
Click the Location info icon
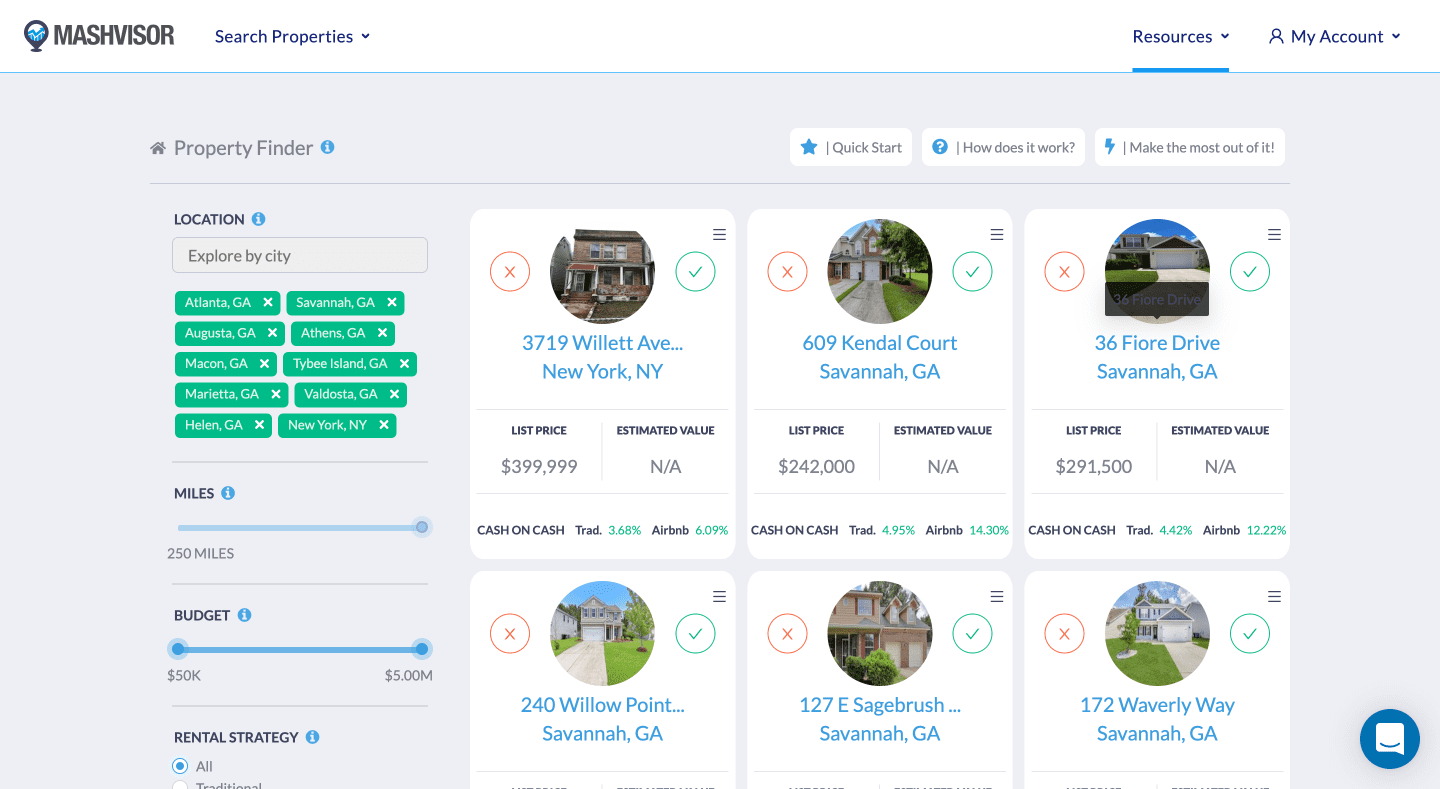259,219
